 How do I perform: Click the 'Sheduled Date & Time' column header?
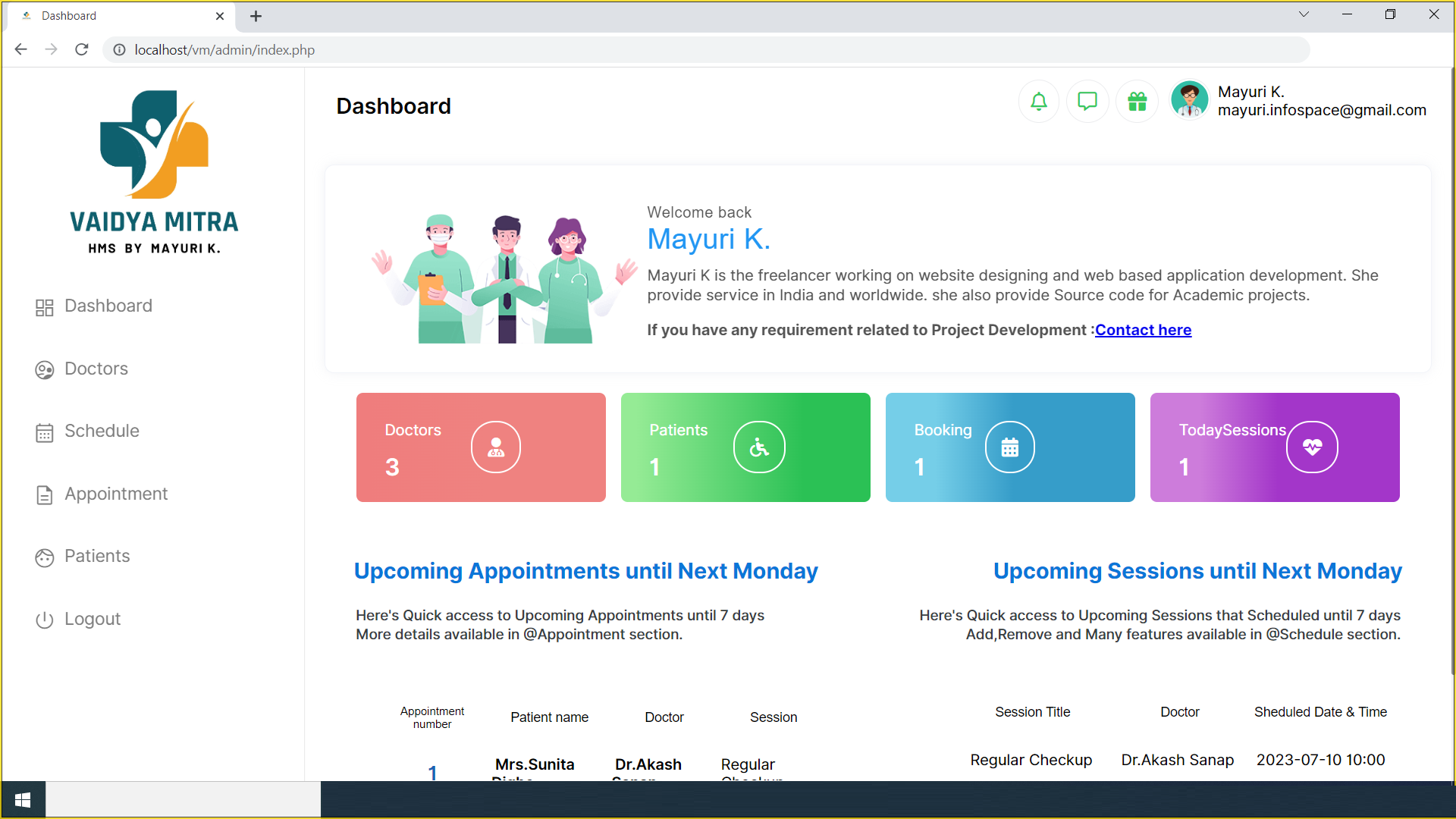click(x=1320, y=712)
